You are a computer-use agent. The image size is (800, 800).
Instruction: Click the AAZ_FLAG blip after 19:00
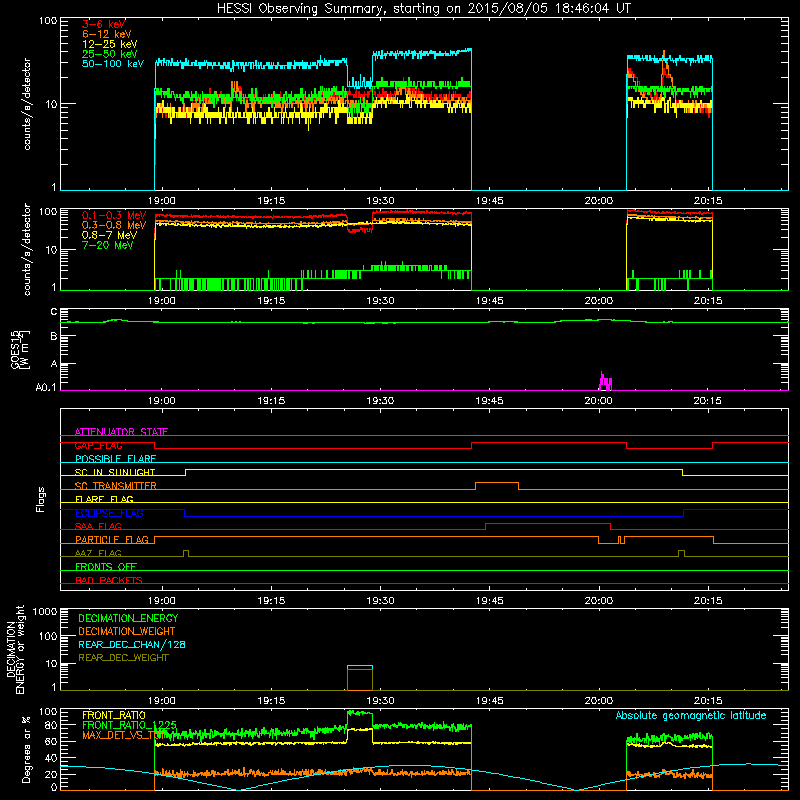186,553
